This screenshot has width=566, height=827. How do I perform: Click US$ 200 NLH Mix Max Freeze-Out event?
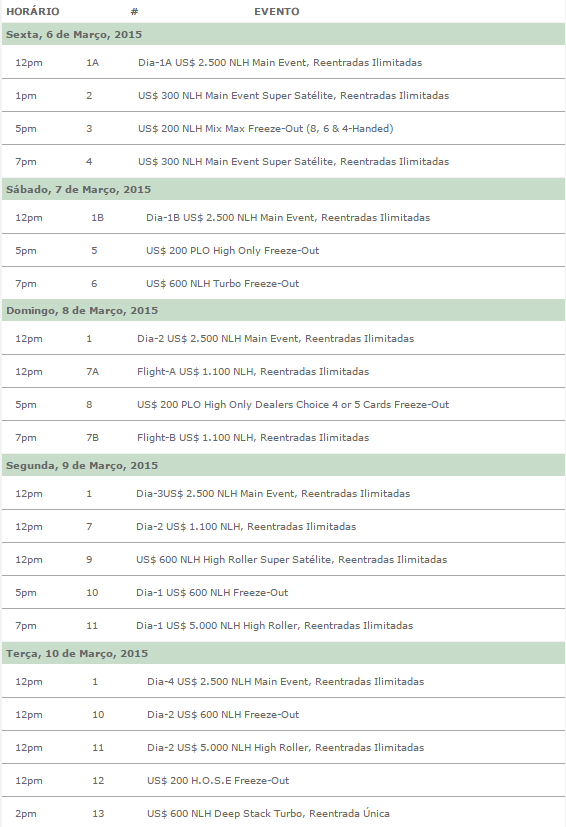(x=265, y=128)
